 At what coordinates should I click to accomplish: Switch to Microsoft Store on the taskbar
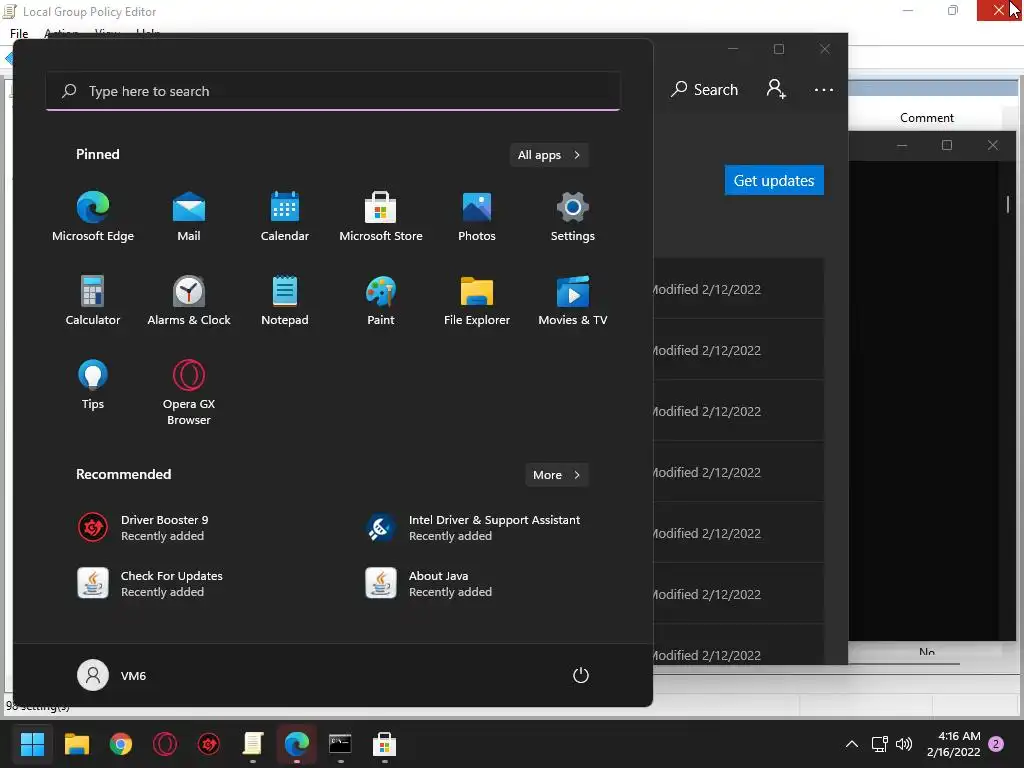coord(384,744)
